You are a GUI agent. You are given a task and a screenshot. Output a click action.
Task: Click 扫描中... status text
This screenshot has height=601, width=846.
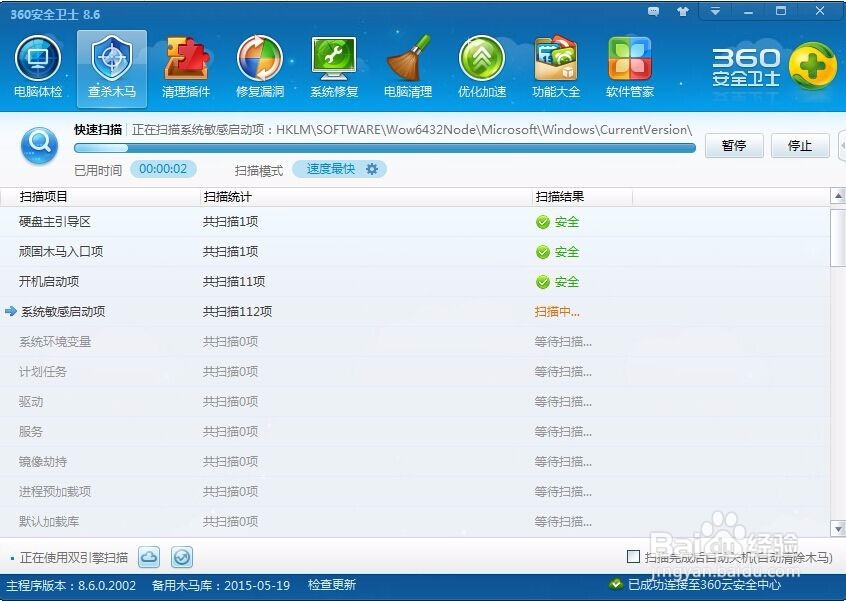(x=557, y=312)
